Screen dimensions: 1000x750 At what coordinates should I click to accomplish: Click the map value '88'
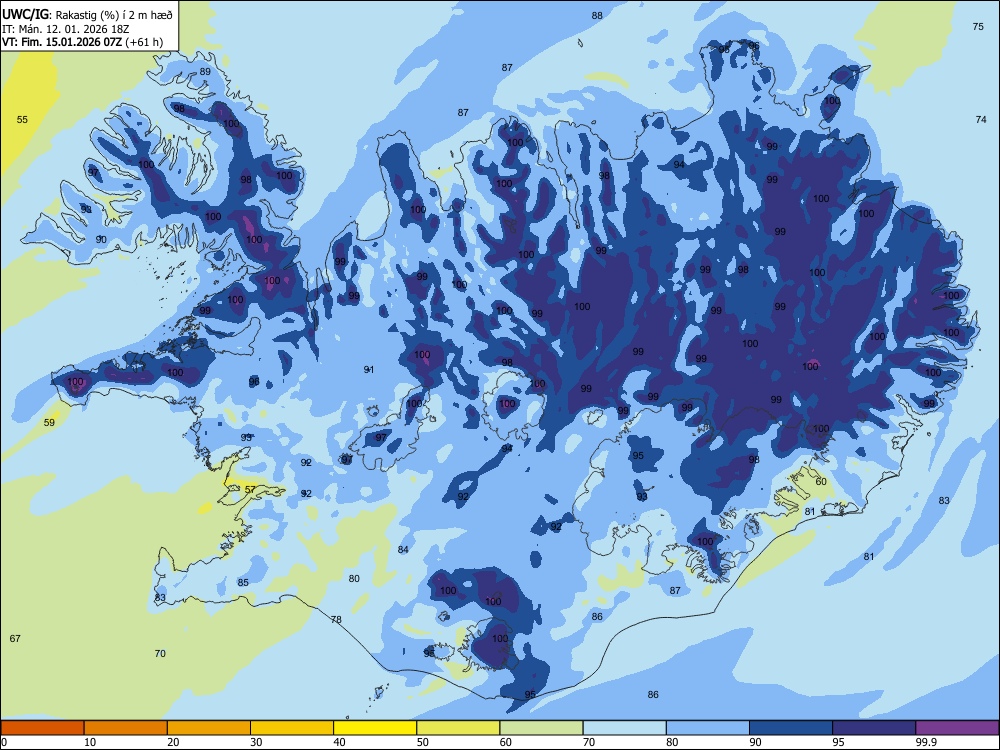pyautogui.click(x=597, y=15)
